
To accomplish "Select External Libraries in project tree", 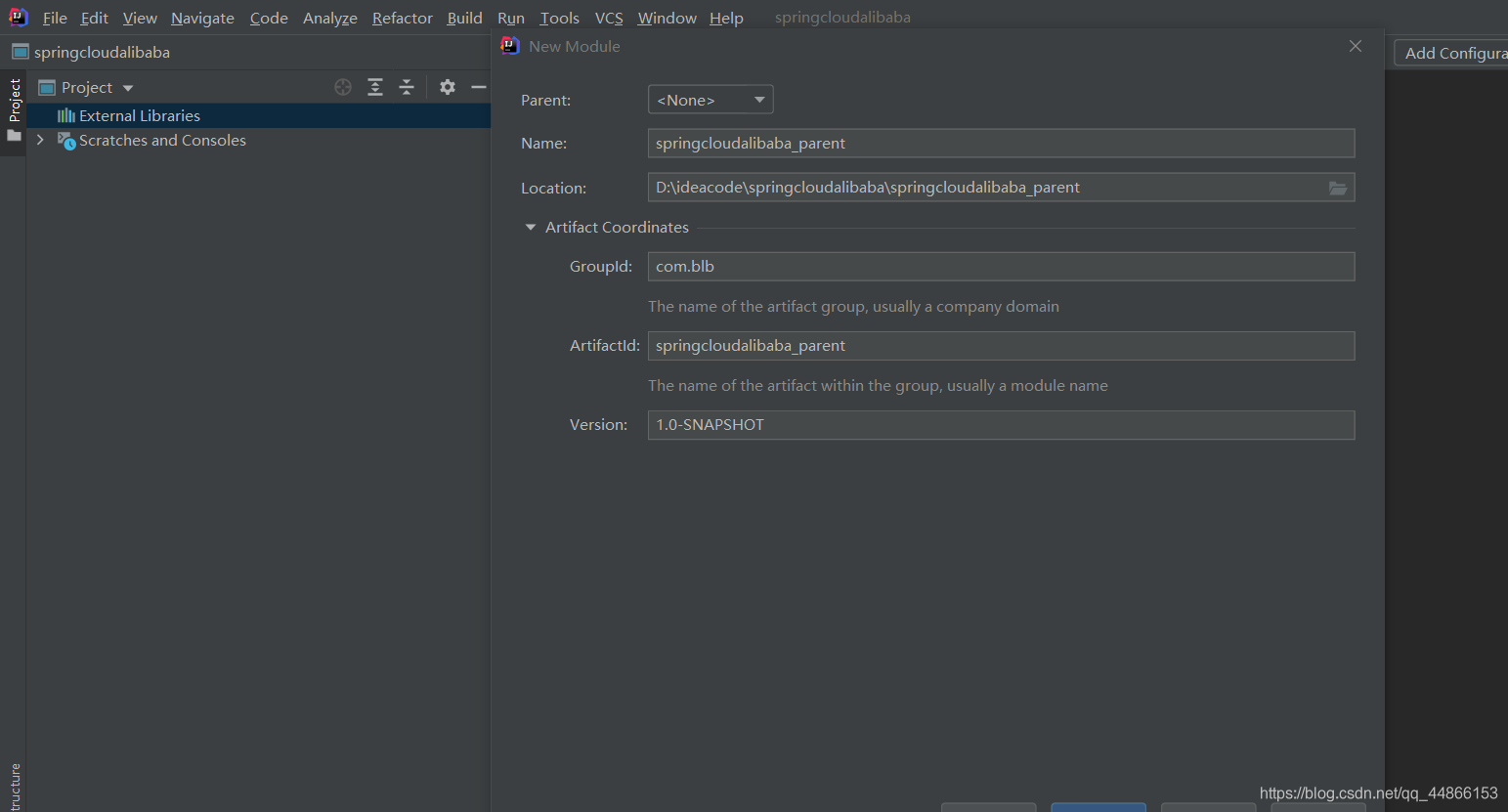I will tap(258, 115).
